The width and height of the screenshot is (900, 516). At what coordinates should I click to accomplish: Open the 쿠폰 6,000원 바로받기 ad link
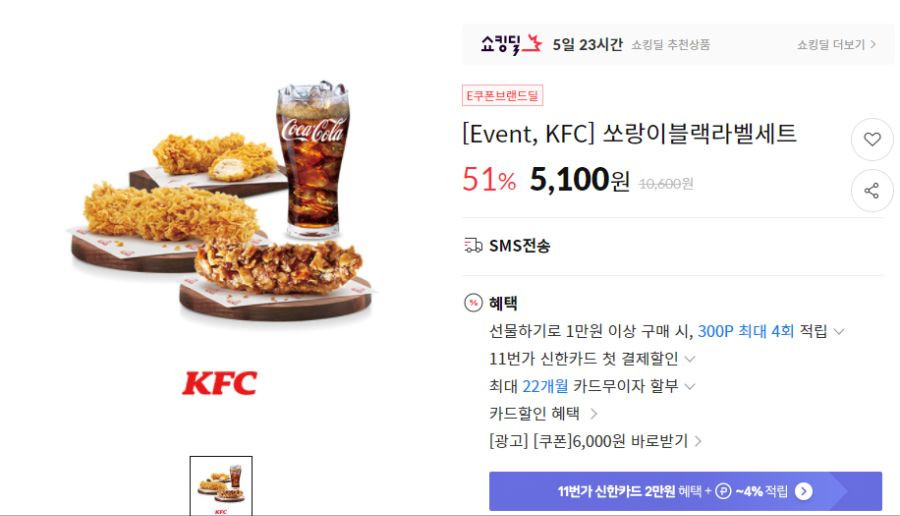click(595, 441)
